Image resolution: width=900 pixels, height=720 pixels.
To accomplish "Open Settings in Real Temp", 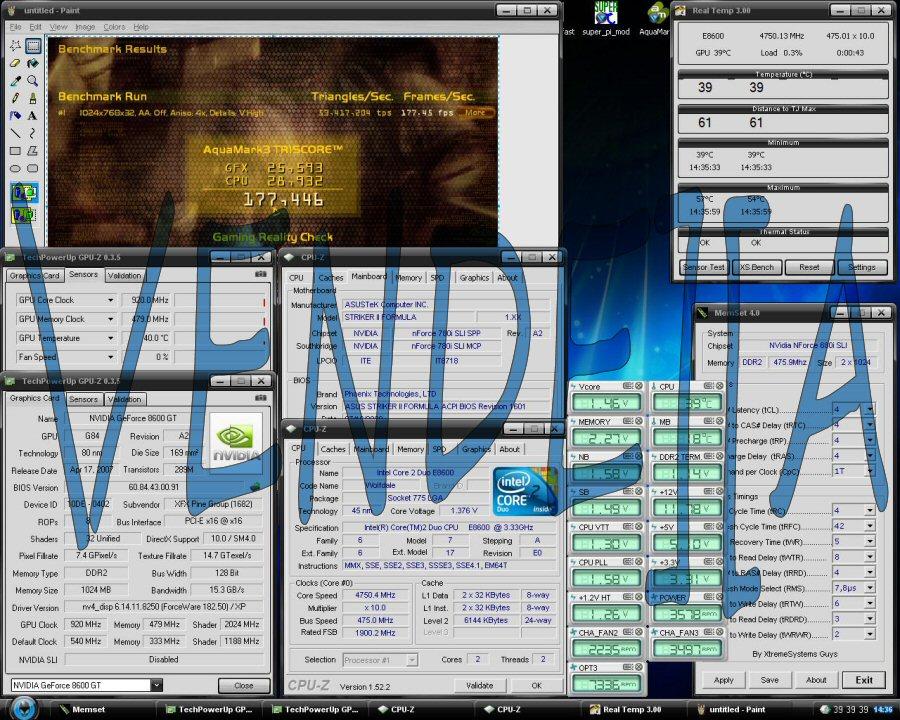I will (862, 267).
